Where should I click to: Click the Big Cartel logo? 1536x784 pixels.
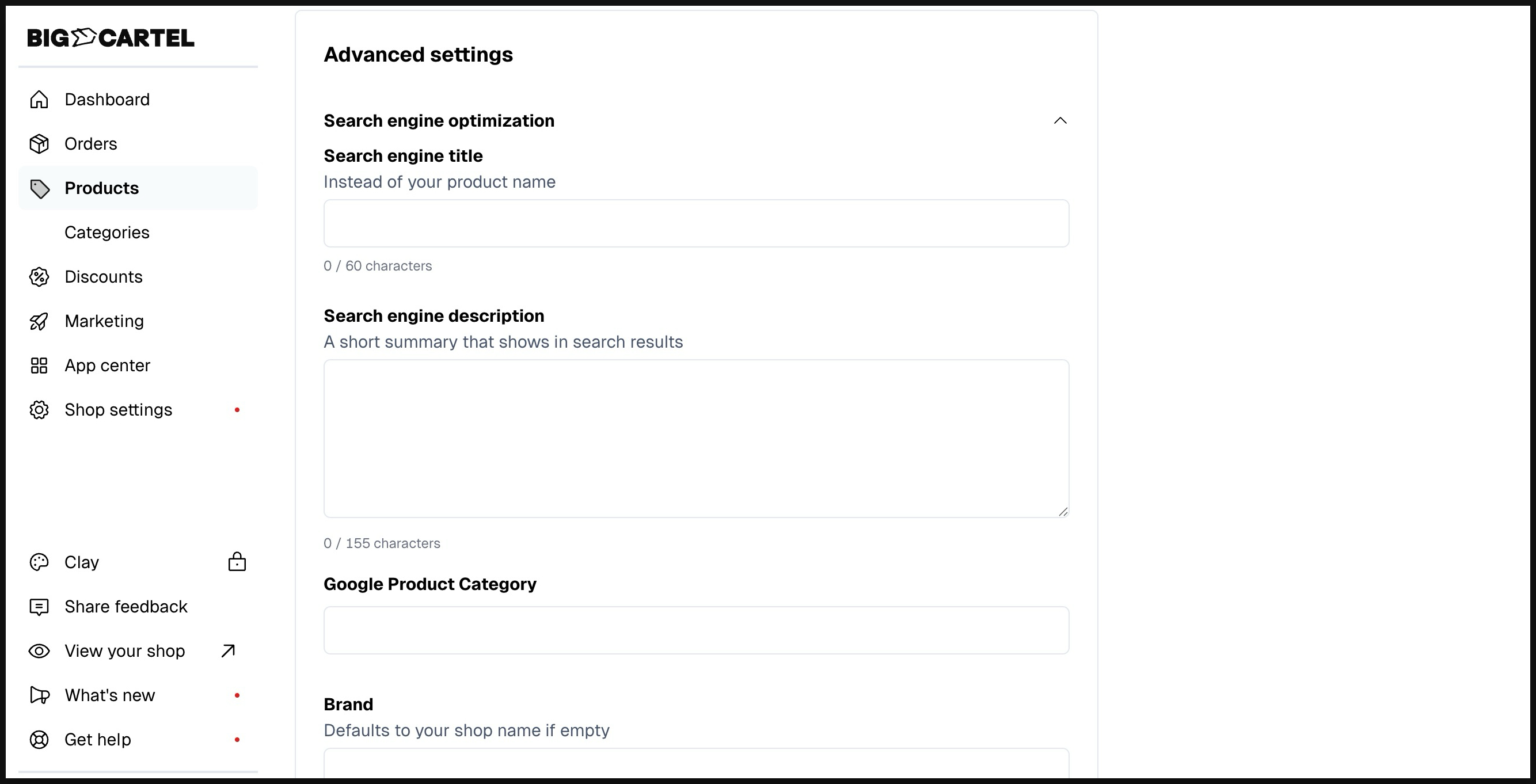pyautogui.click(x=111, y=38)
